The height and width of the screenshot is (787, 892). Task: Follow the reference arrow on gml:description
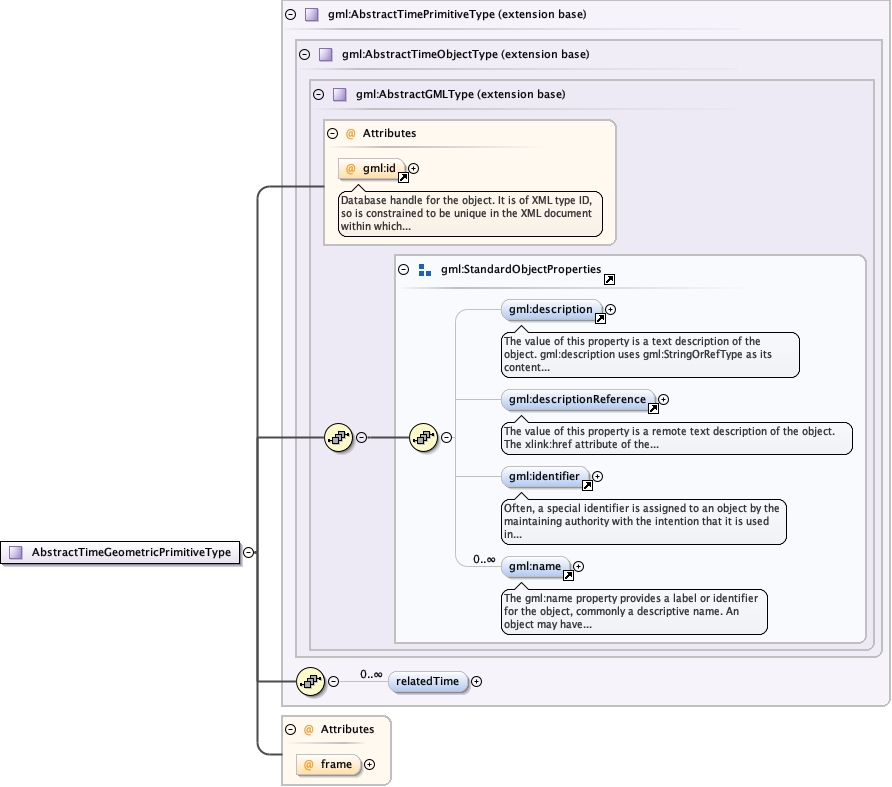[600, 319]
